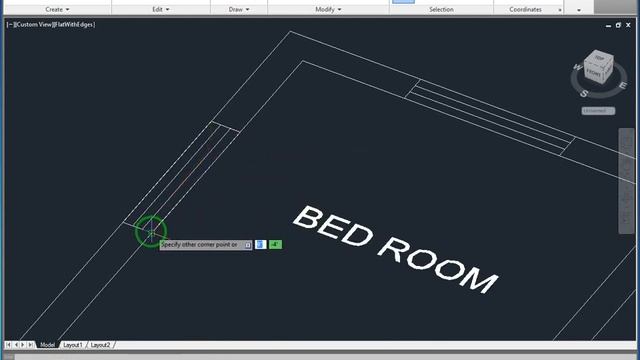Image resolution: width=640 pixels, height=360 pixels.
Task: Go to previous layout tab arrow
Action: click(x=16, y=345)
